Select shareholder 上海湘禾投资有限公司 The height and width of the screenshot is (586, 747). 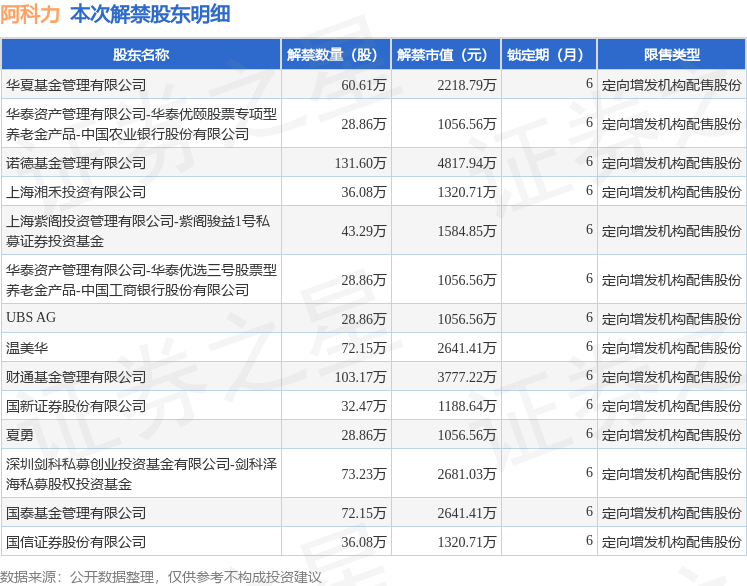point(76,192)
